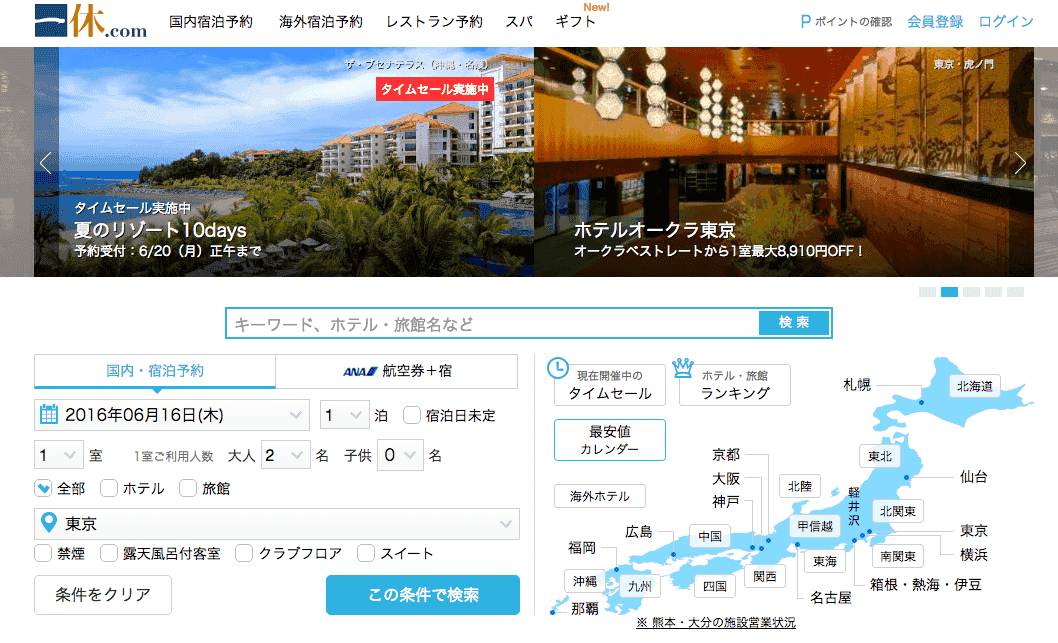1058x643 pixels.
Task: Enable クラブフロア checkbox
Action: (x=244, y=553)
